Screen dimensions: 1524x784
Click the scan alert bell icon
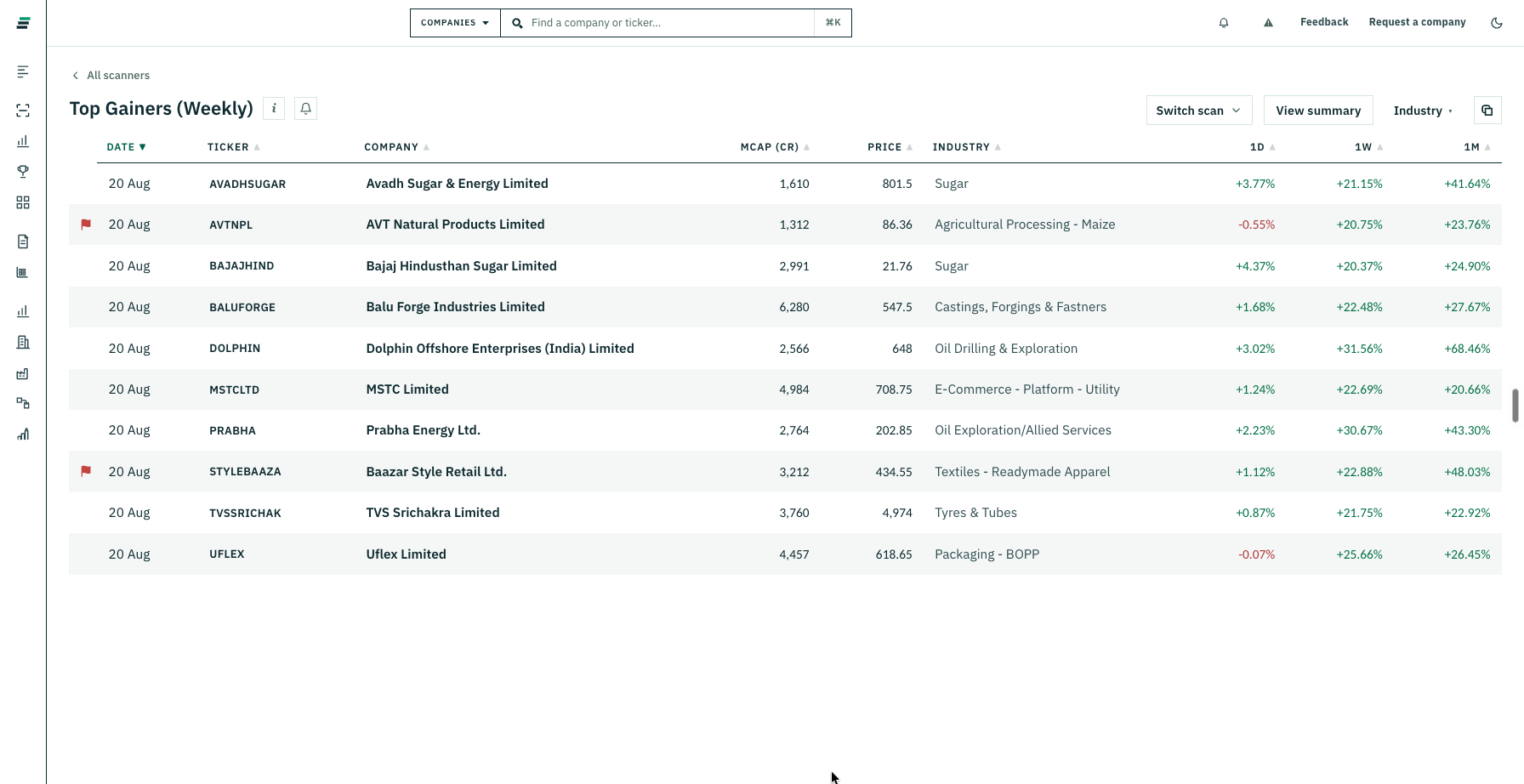(x=306, y=109)
